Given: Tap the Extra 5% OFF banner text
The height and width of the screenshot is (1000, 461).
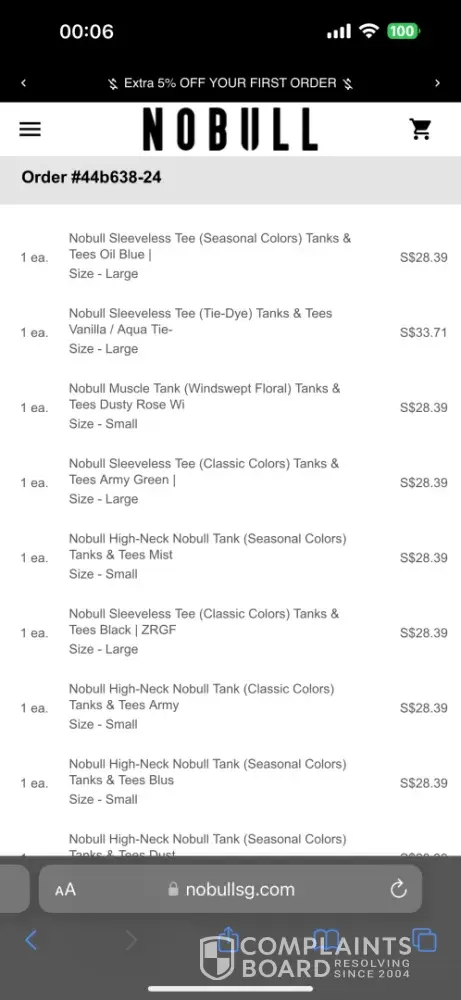Looking at the screenshot, I should point(230,83).
